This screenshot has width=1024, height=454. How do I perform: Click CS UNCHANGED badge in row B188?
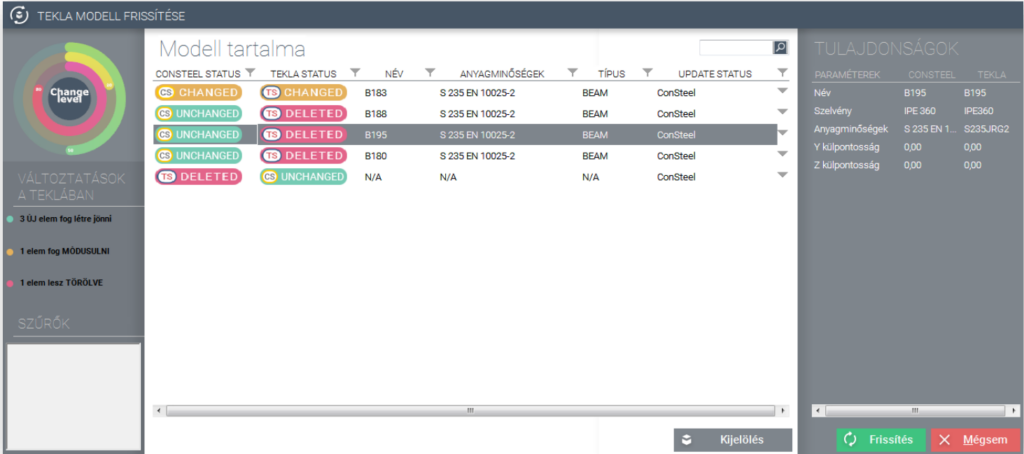point(198,114)
